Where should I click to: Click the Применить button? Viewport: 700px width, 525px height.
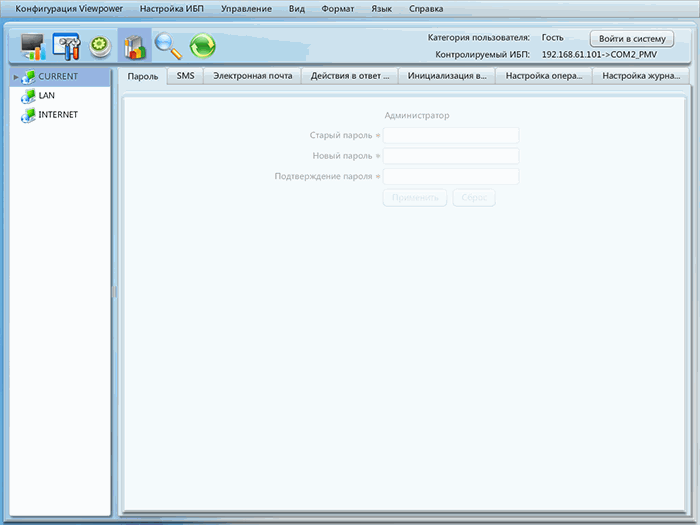coord(415,197)
